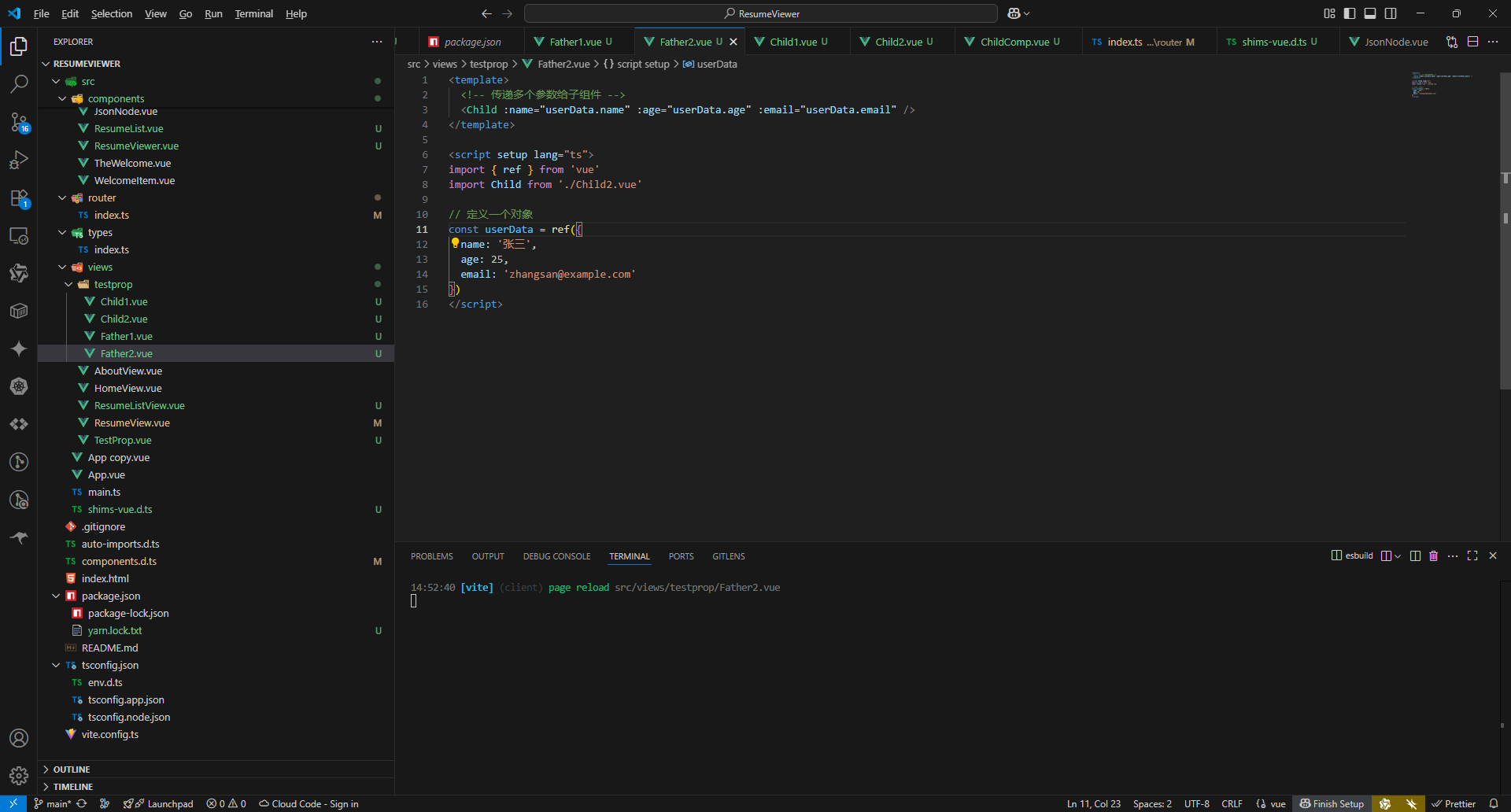Switch to the GITLENS panel tab

pos(729,556)
